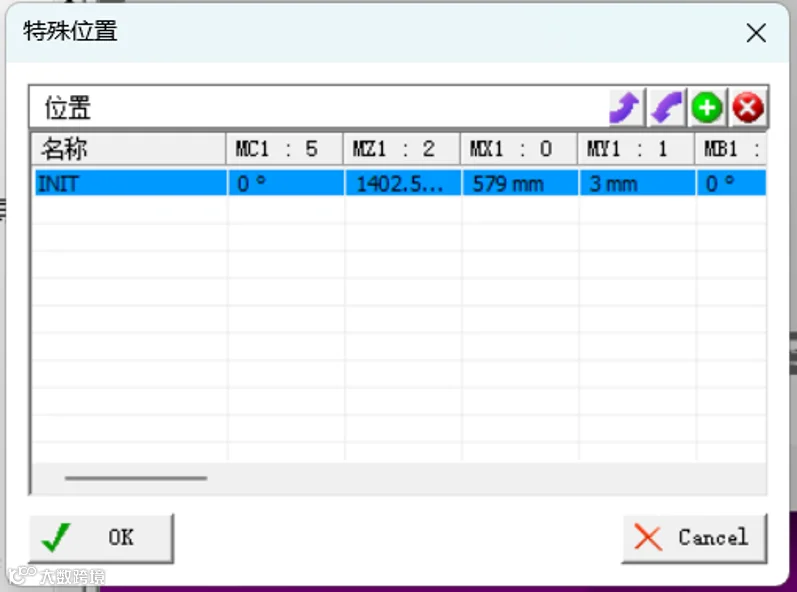797x592 pixels.
Task: Select the 579 mm cell
Action: pyautogui.click(x=520, y=183)
